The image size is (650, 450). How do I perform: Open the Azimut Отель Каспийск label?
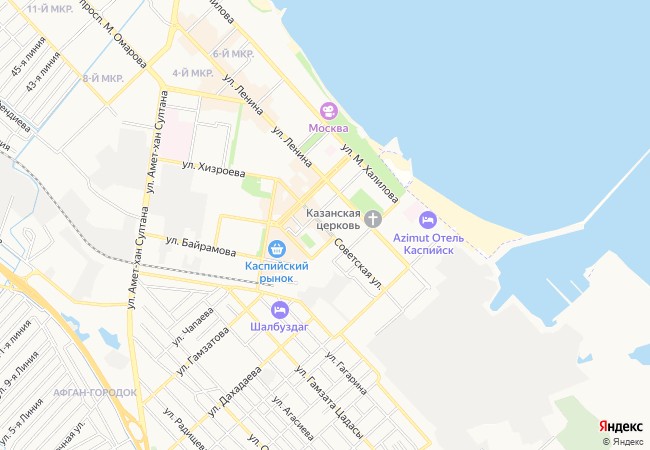tap(428, 244)
